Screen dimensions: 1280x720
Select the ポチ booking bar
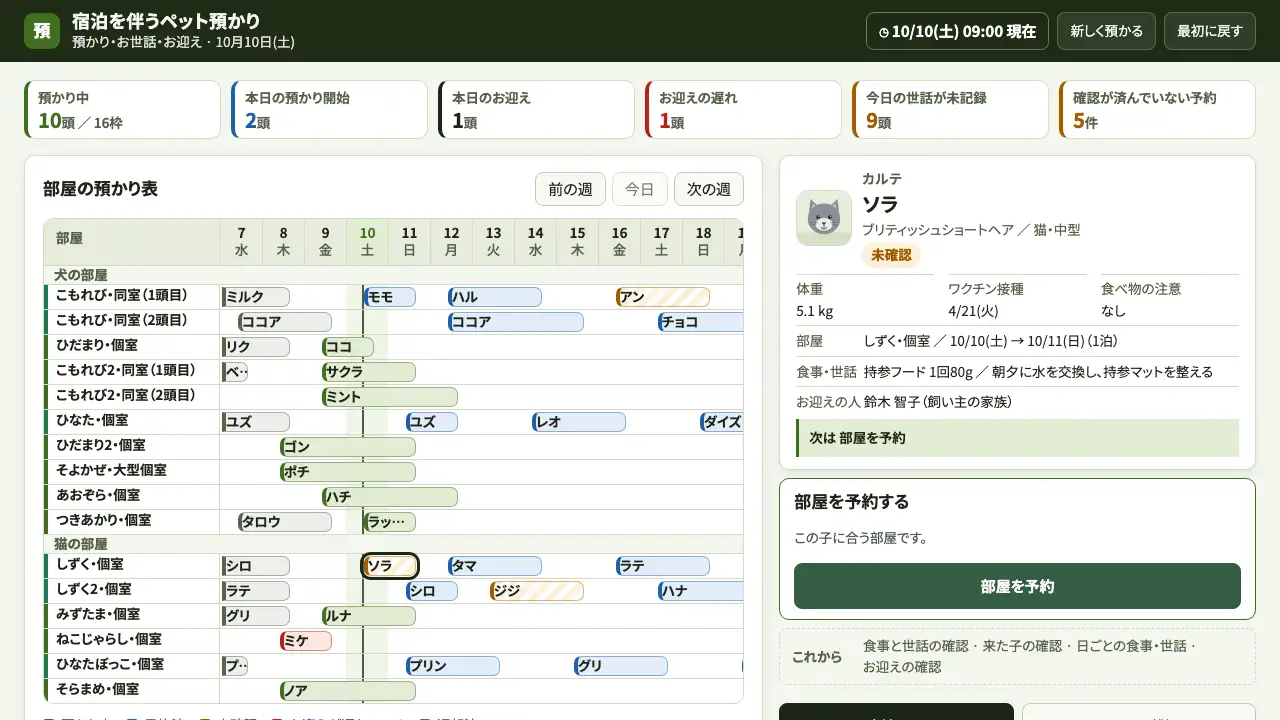pos(348,472)
